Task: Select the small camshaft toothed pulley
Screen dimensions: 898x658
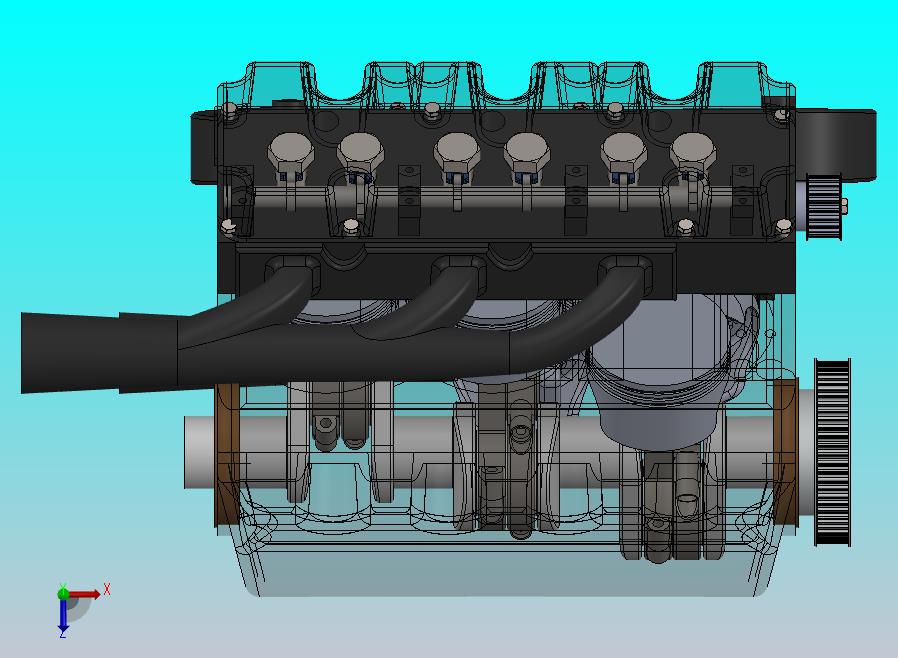Action: click(x=824, y=207)
